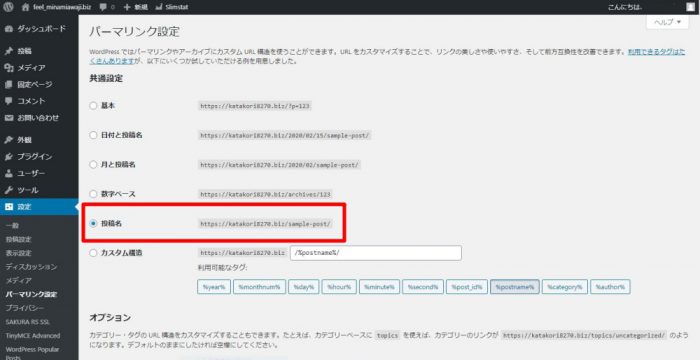The image size is (700, 360).
Task: Open the プラグイン menu label
Action: click(34, 157)
